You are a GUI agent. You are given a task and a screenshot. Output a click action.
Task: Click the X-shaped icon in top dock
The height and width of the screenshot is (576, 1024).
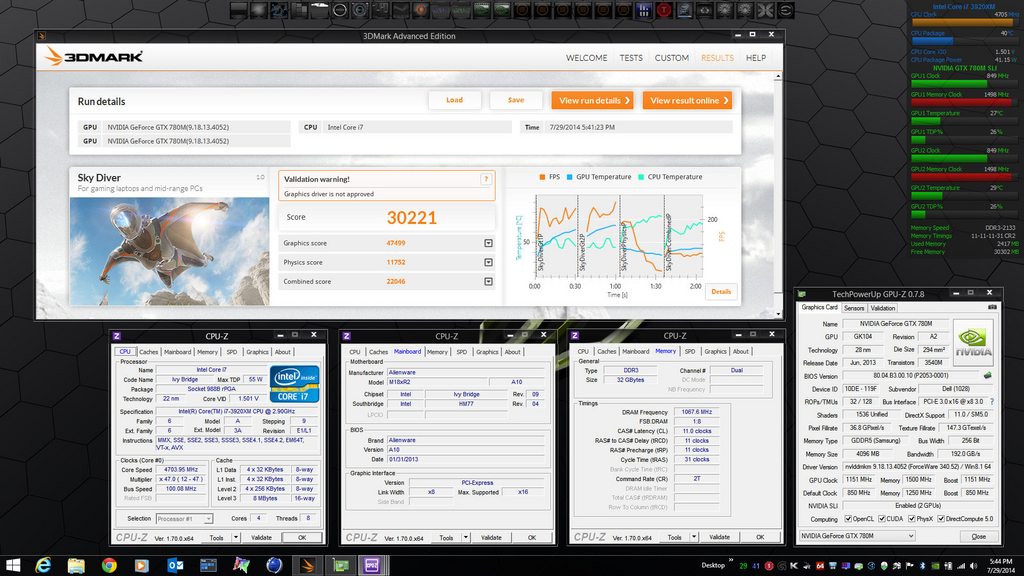pyautogui.click(x=765, y=10)
